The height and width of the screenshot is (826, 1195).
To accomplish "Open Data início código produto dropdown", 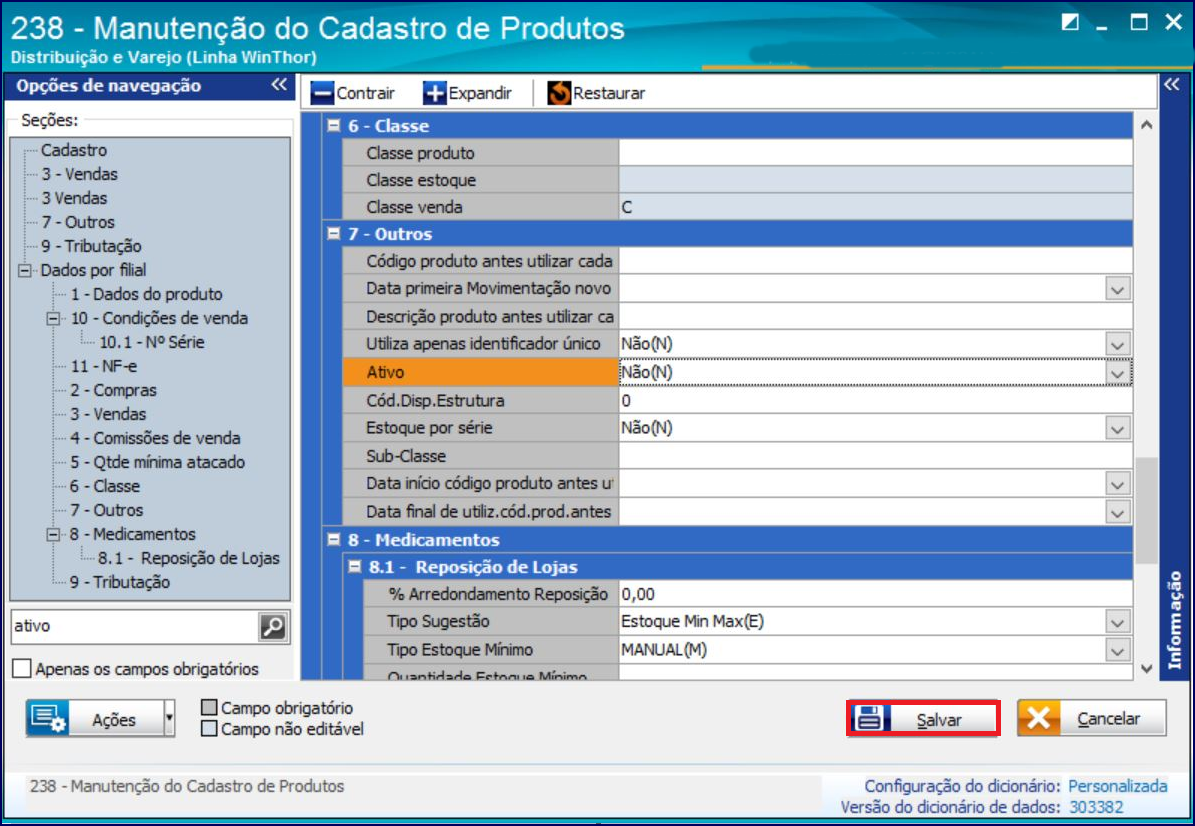I will point(1117,484).
